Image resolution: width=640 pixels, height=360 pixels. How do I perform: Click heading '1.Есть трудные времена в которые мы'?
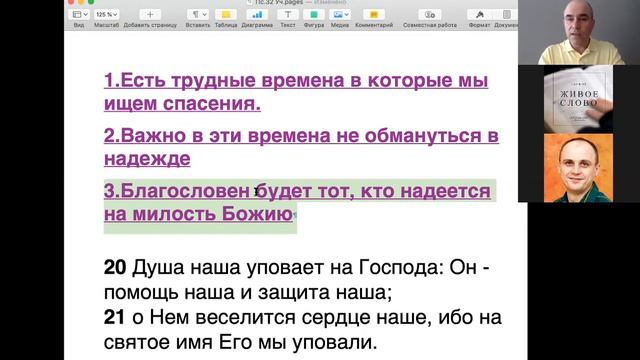(x=296, y=80)
